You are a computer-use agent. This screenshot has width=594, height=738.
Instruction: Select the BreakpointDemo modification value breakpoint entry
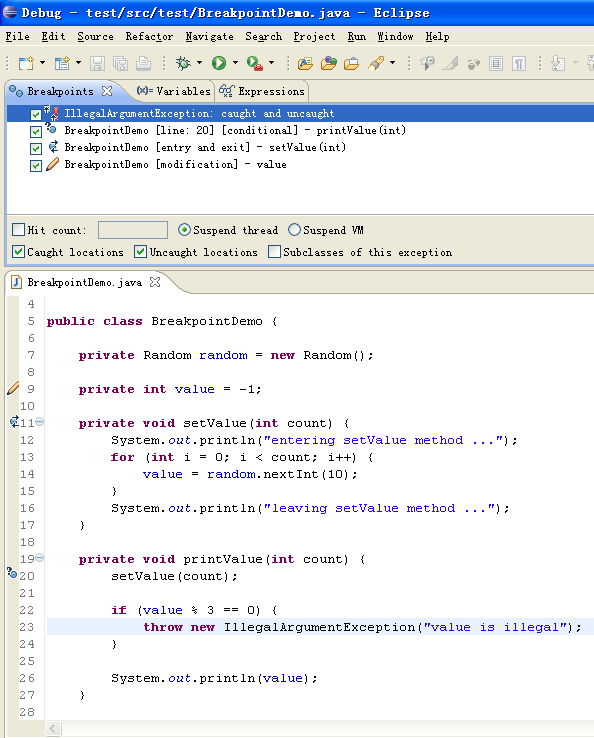pyautogui.click(x=176, y=164)
